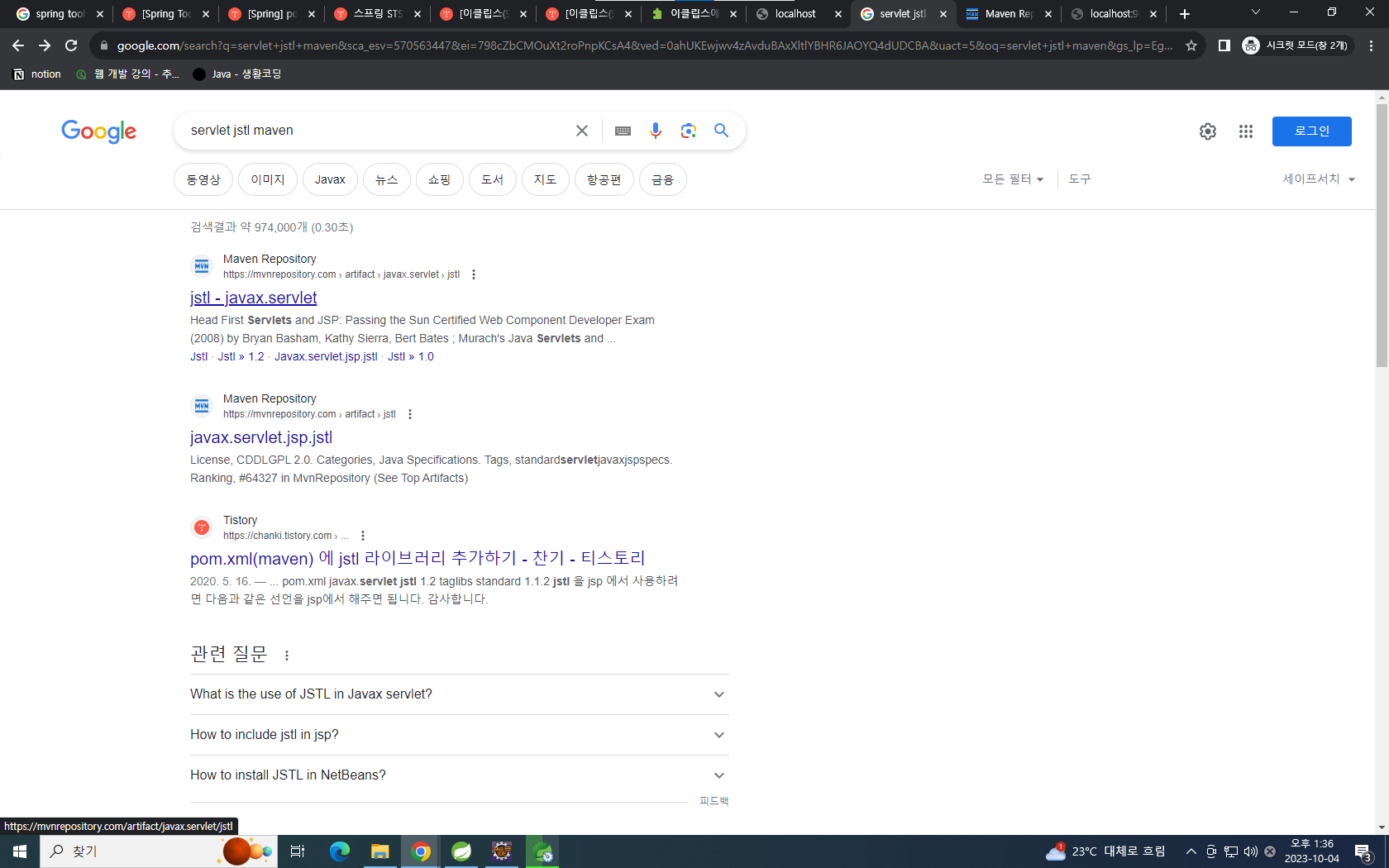Open the 'Java - 생활코딩' bookmark
Image resolution: width=1389 pixels, height=868 pixels.
237,74
